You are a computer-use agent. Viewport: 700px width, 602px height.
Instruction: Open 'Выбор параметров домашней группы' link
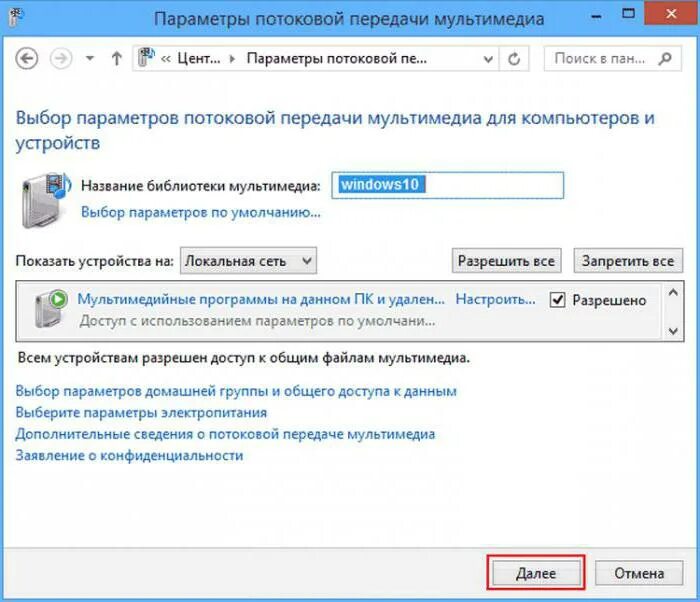pos(236,391)
